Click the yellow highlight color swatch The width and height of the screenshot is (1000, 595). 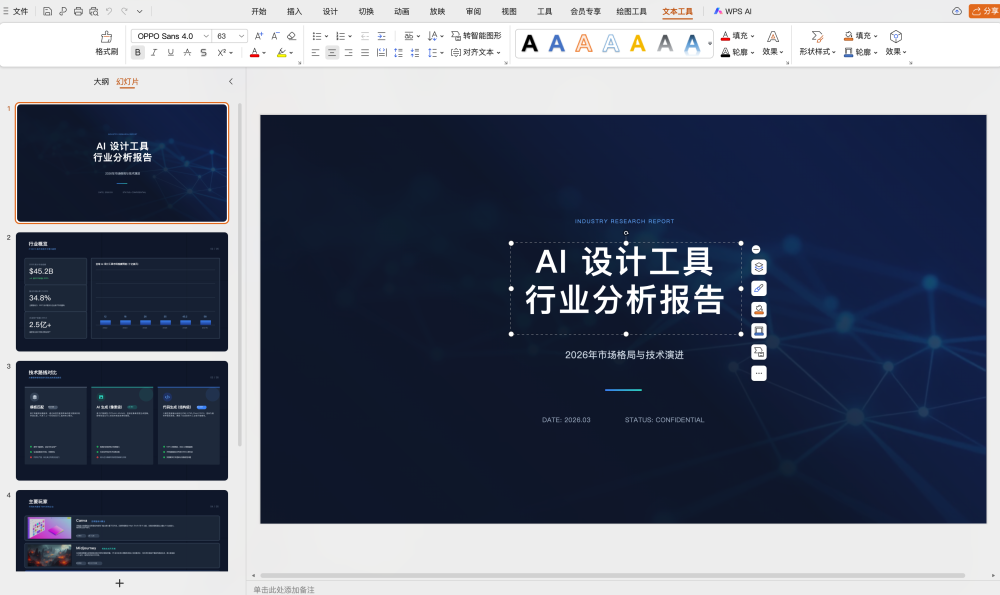tap(281, 53)
